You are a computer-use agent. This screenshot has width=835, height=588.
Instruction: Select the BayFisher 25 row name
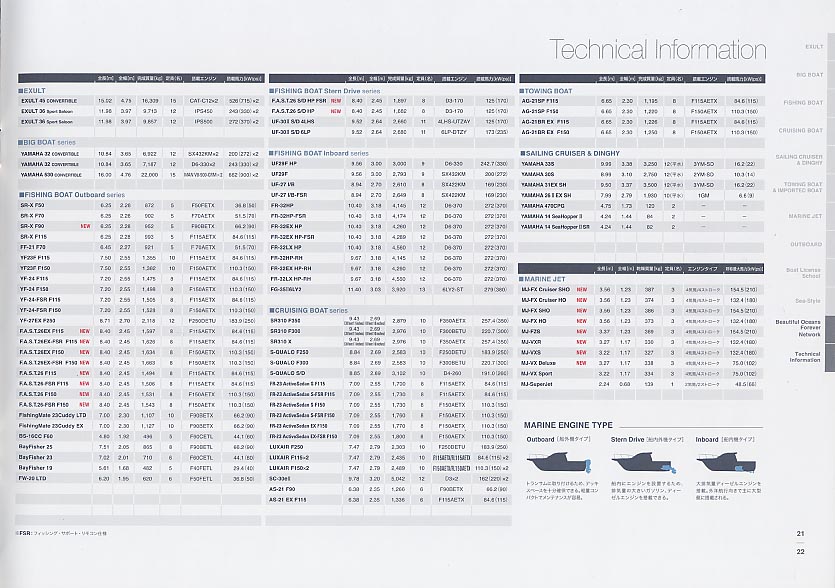click(35, 447)
